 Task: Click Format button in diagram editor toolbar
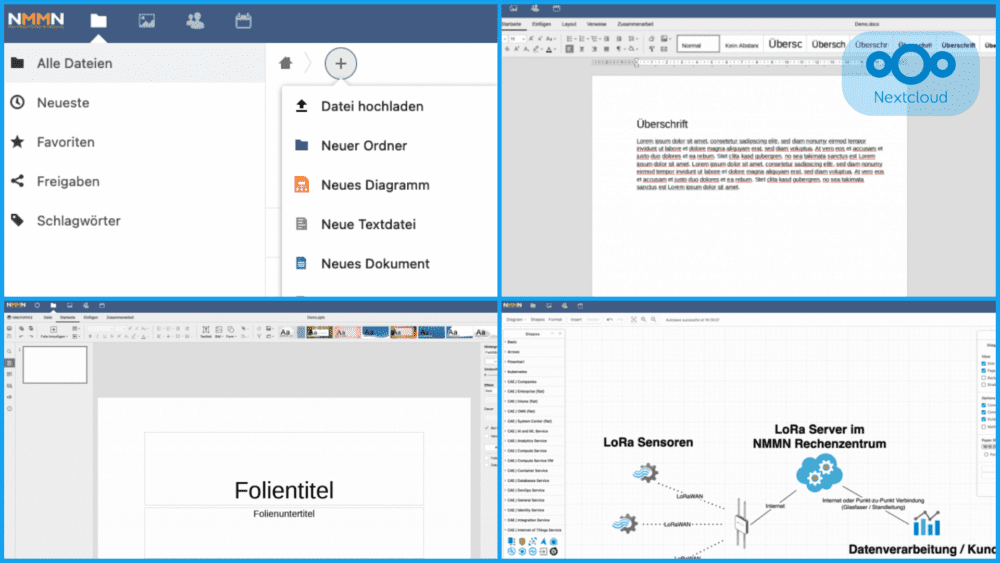point(555,319)
